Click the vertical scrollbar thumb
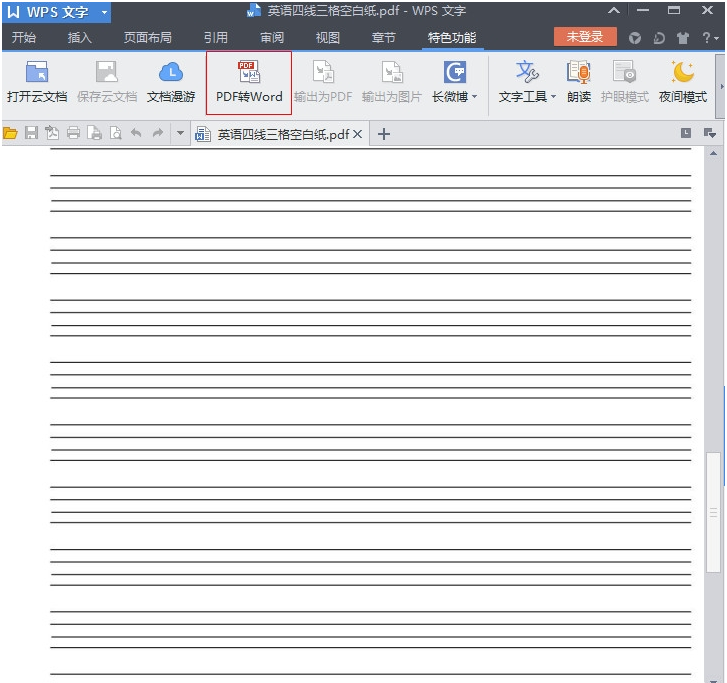The image size is (727, 683). point(713,510)
